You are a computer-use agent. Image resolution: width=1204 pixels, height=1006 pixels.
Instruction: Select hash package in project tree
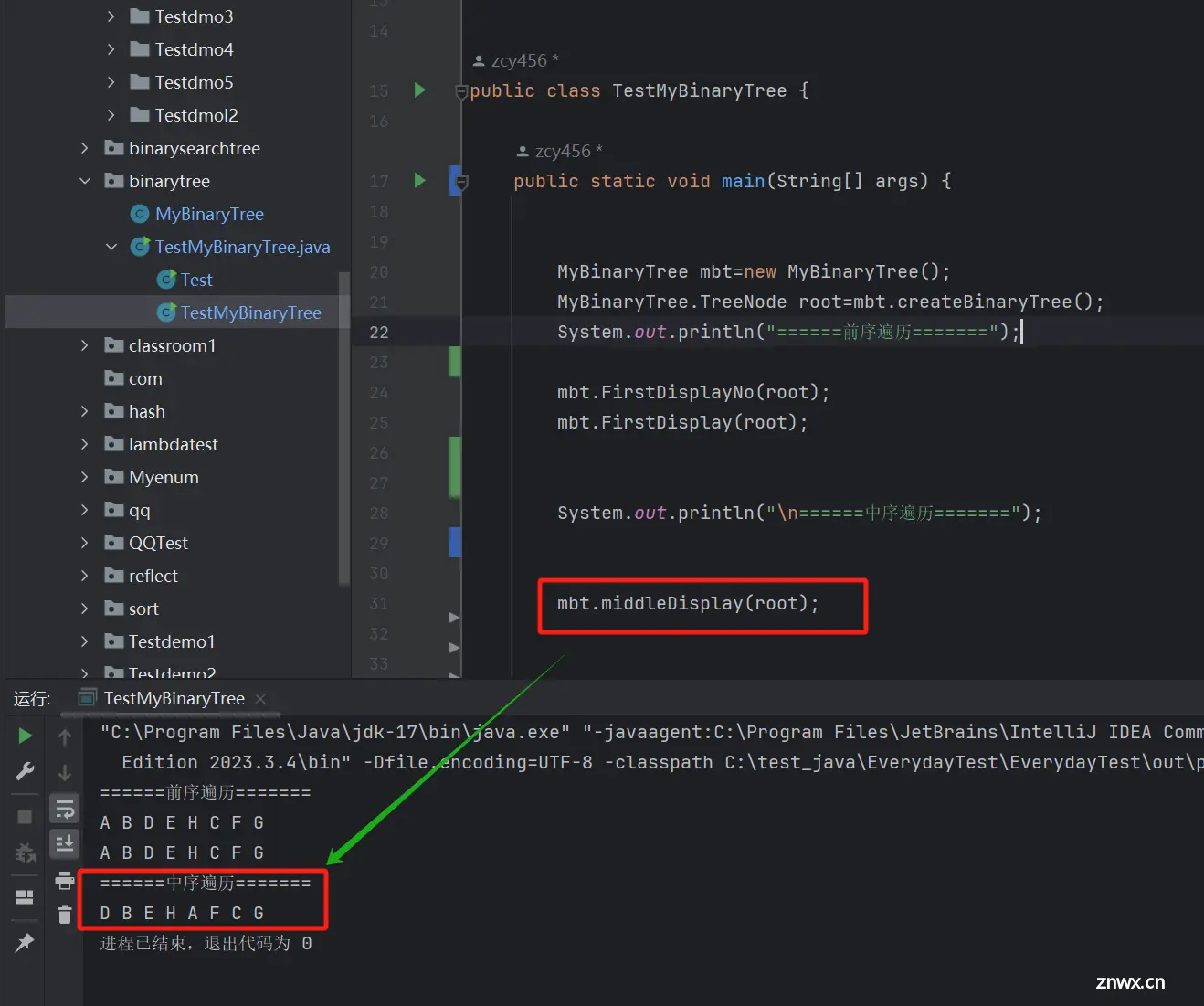click(146, 411)
